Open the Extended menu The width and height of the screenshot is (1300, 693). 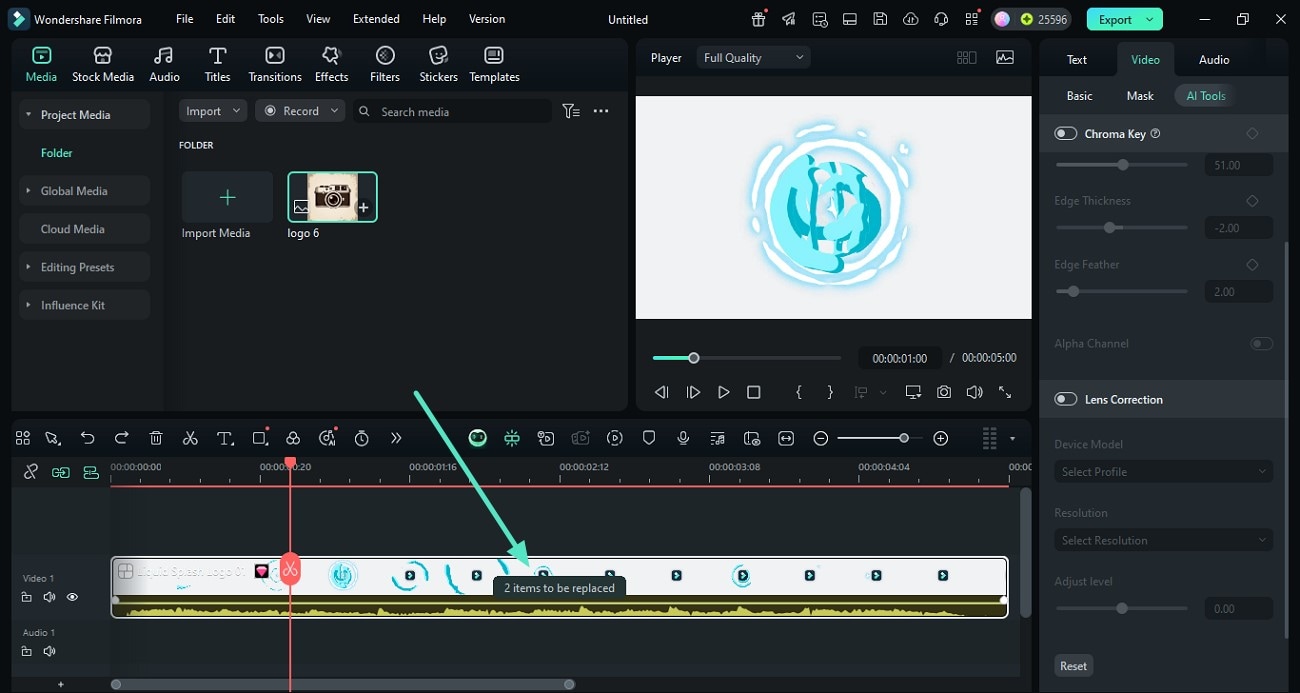coord(376,19)
